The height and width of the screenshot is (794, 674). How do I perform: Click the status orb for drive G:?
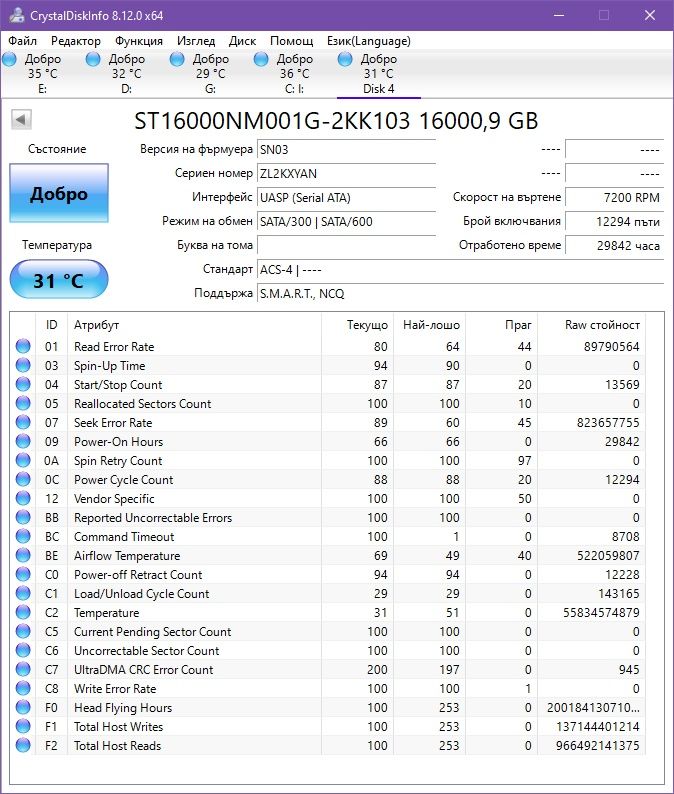point(177,59)
